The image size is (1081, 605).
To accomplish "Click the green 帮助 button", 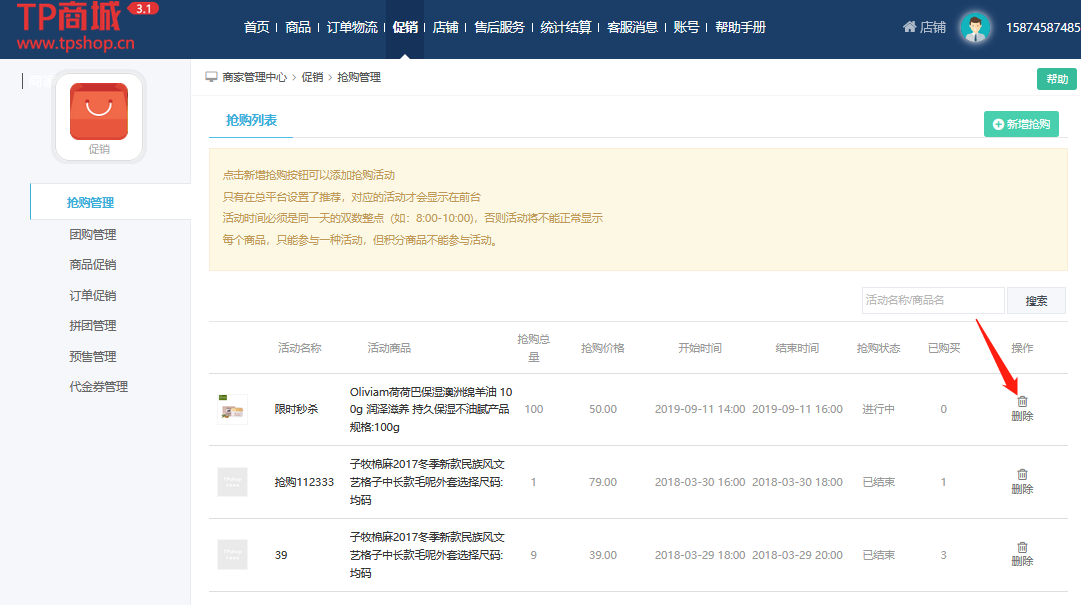I will pos(1056,79).
